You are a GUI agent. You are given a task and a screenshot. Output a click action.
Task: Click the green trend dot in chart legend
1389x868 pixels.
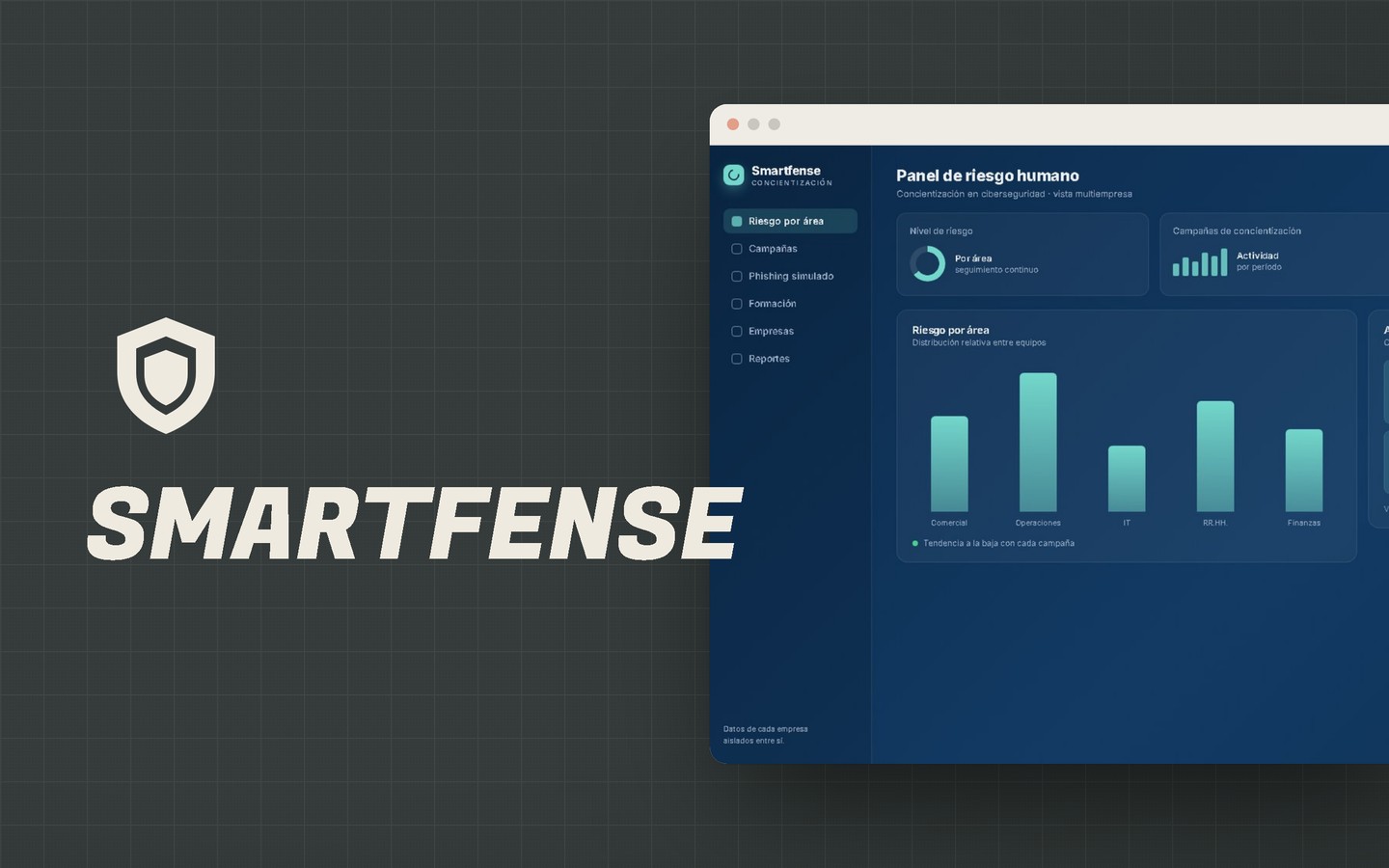pos(915,543)
